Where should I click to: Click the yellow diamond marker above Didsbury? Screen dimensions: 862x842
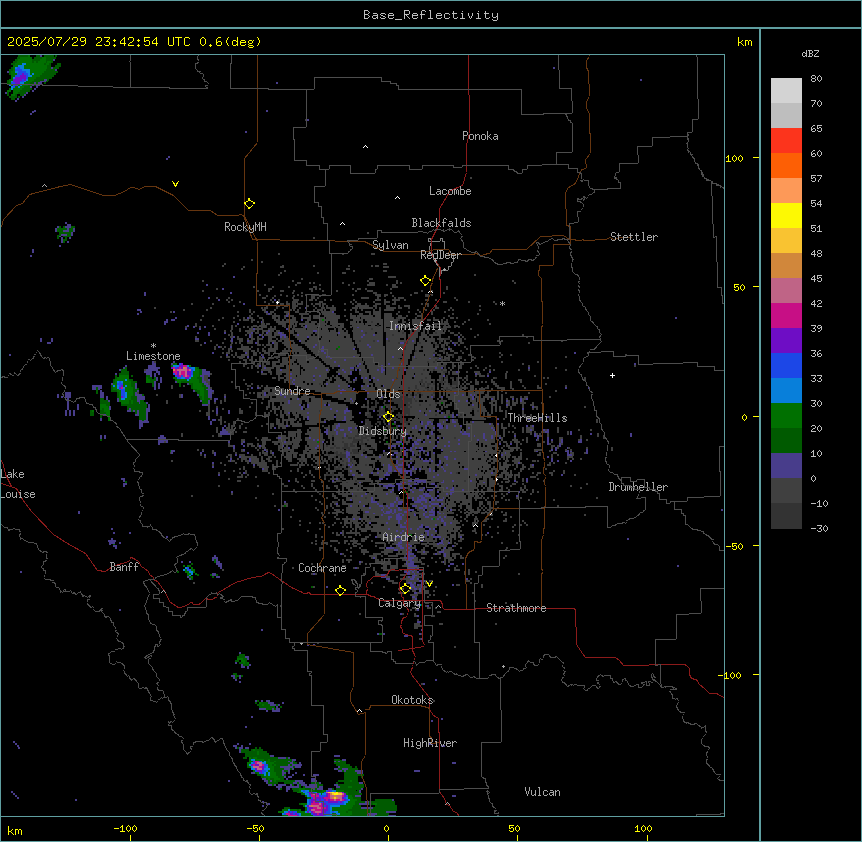pyautogui.click(x=388, y=417)
